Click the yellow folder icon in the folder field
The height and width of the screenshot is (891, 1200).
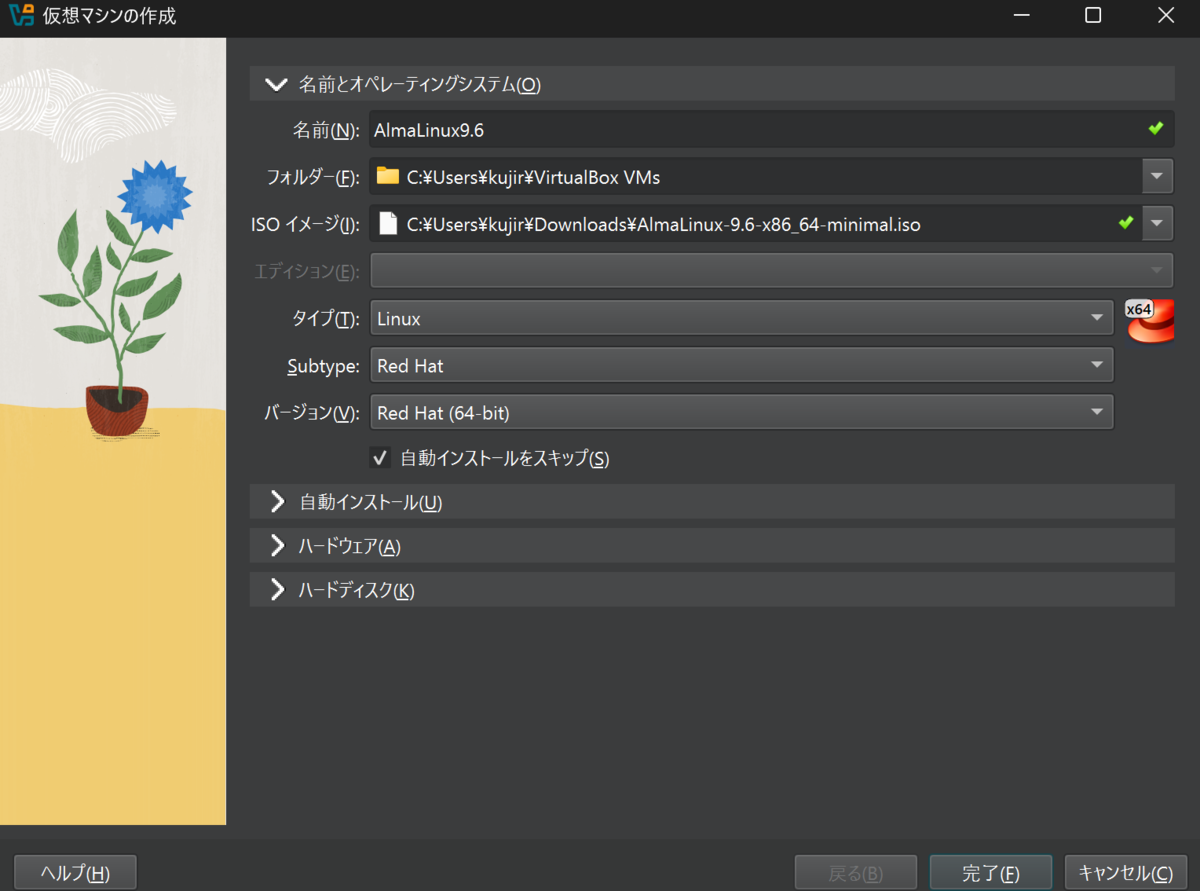pyautogui.click(x=388, y=177)
